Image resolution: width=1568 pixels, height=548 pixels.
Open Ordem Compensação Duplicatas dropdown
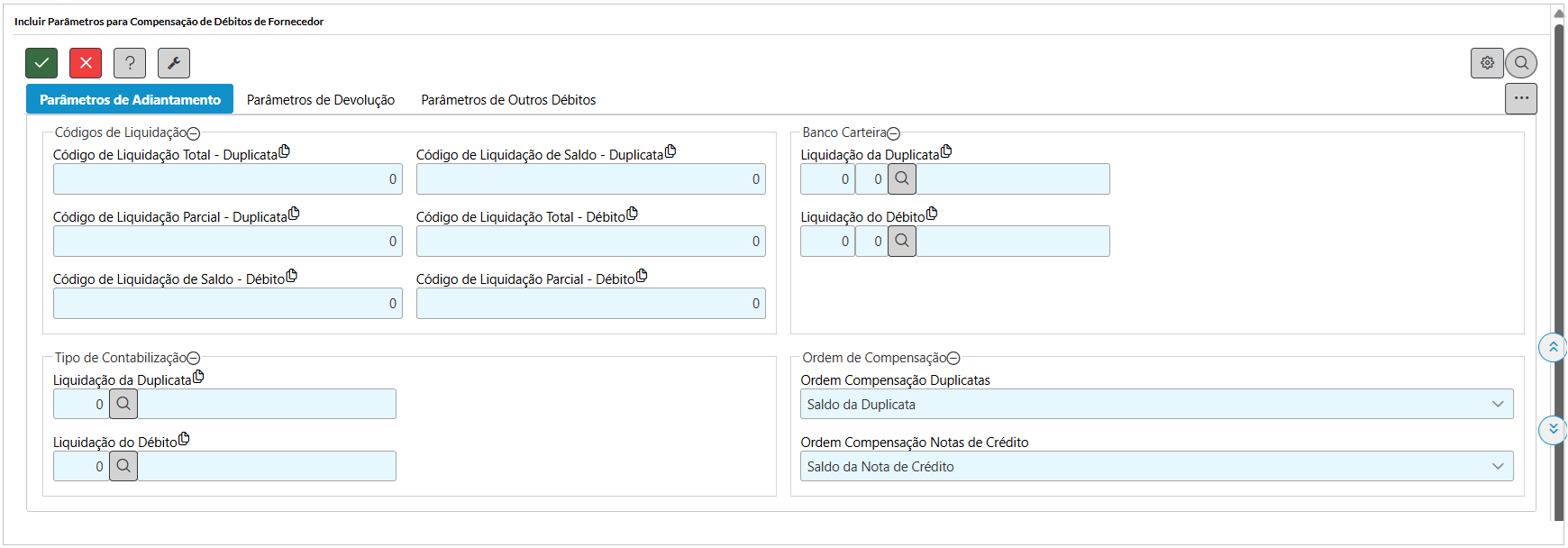1156,405
